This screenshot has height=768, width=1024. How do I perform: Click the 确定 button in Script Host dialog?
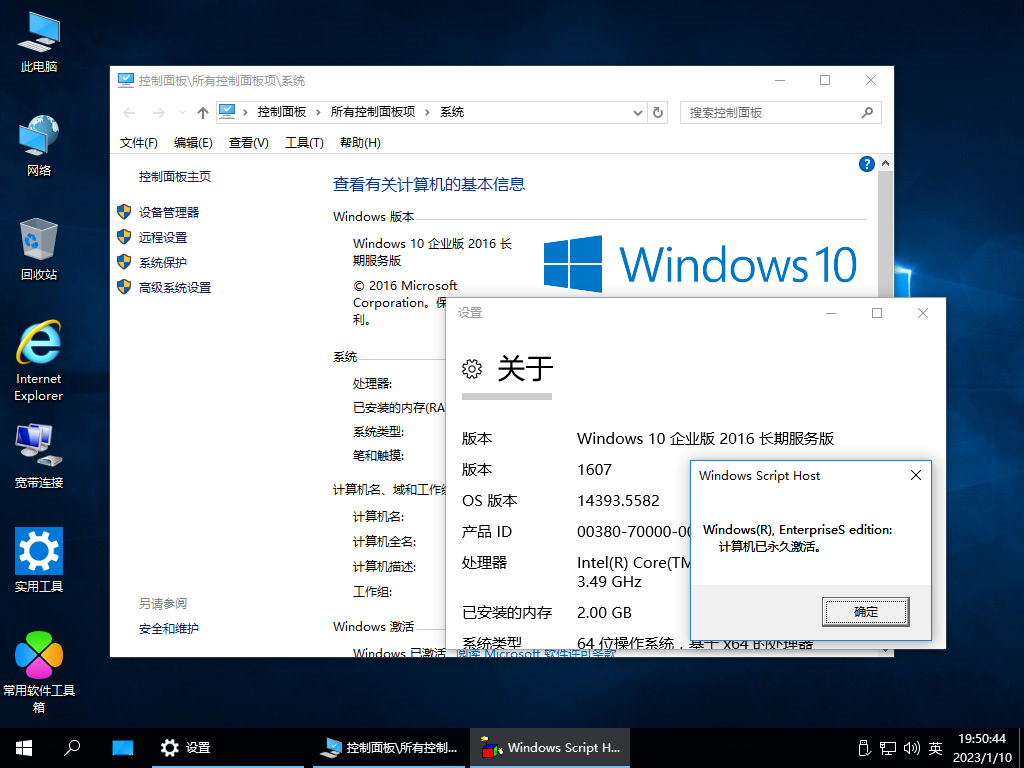[x=865, y=612]
